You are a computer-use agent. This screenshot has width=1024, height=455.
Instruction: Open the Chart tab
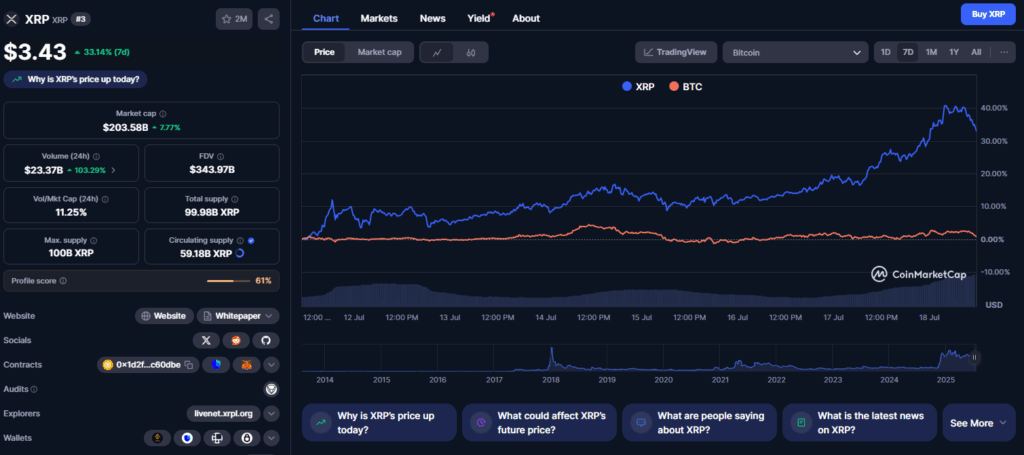[x=326, y=18]
